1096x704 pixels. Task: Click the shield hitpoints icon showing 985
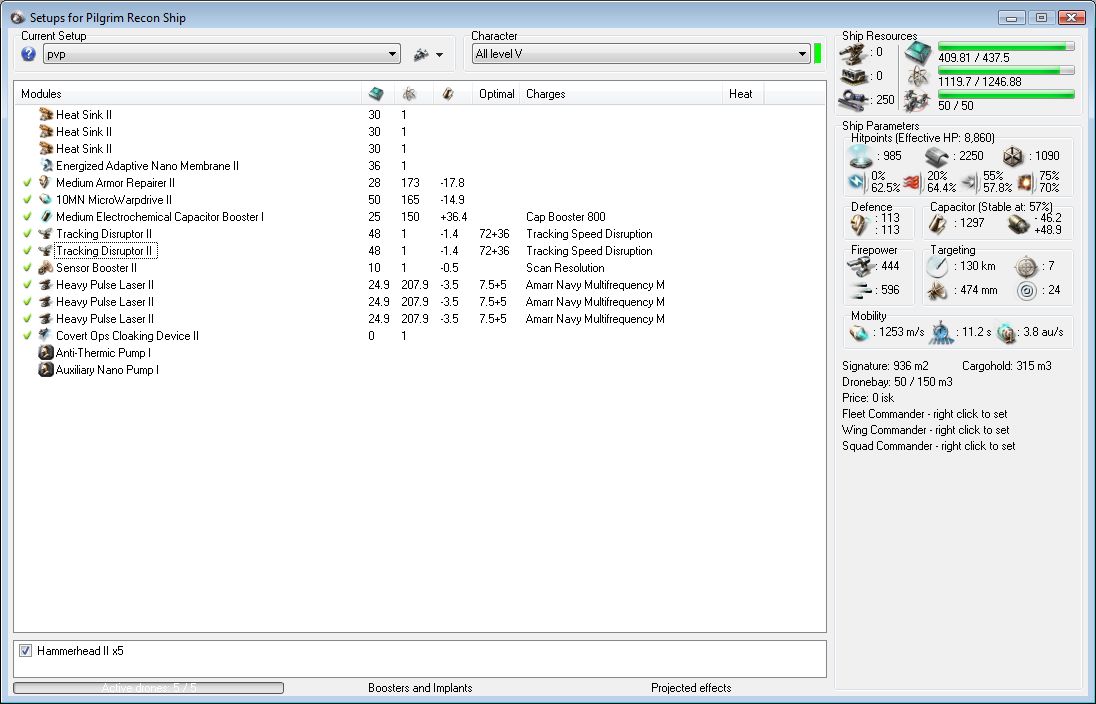click(861, 156)
